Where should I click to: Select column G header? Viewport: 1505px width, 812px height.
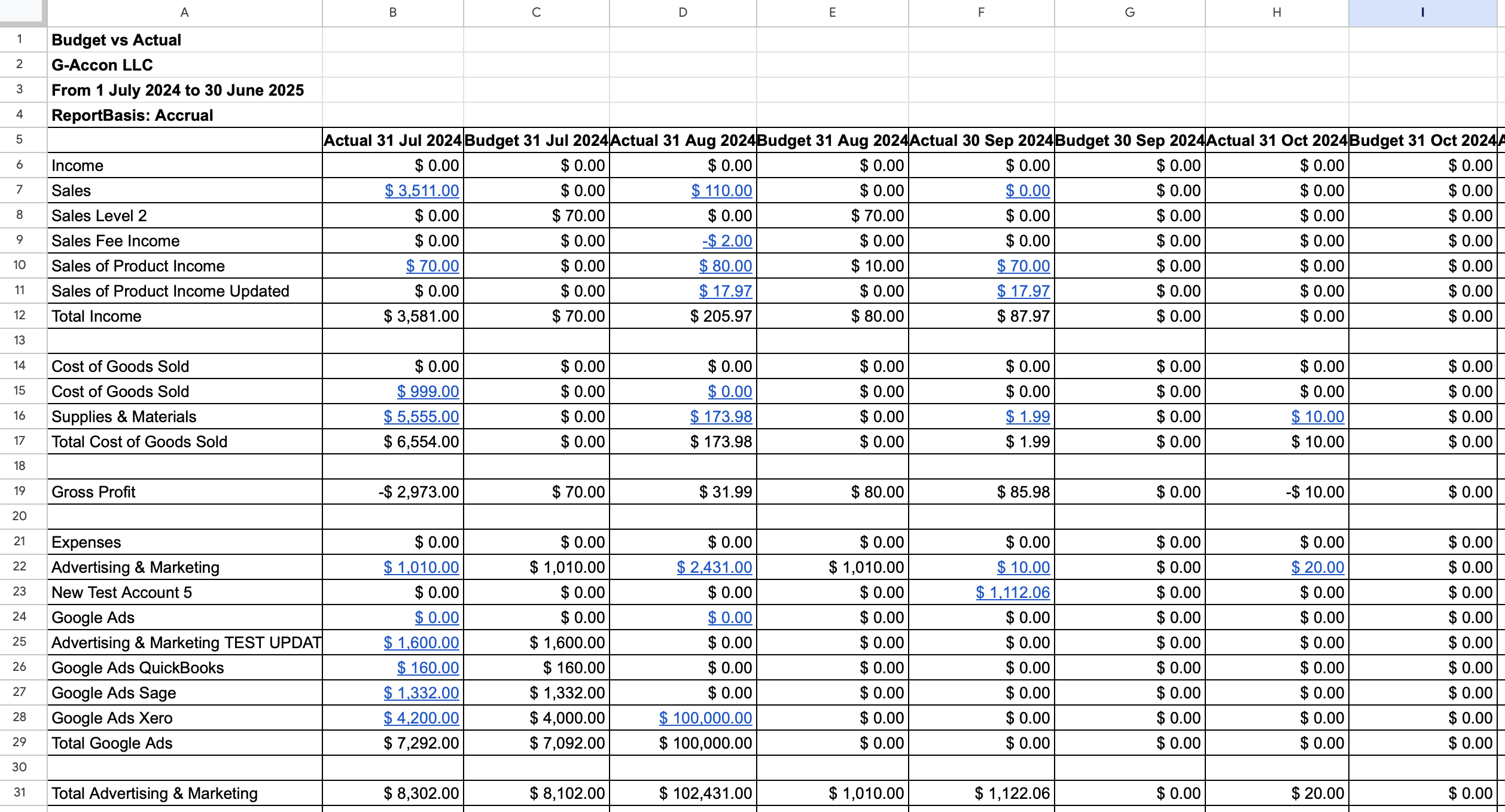[x=1130, y=13]
